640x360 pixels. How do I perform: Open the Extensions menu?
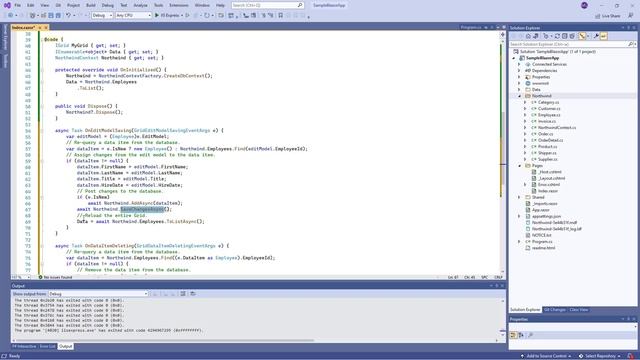pyautogui.click(x=179, y=5)
